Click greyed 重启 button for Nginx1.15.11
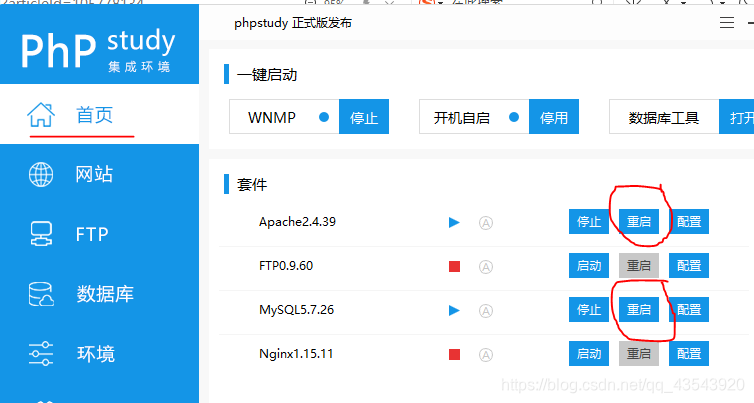This screenshot has height=403, width=754. point(639,353)
